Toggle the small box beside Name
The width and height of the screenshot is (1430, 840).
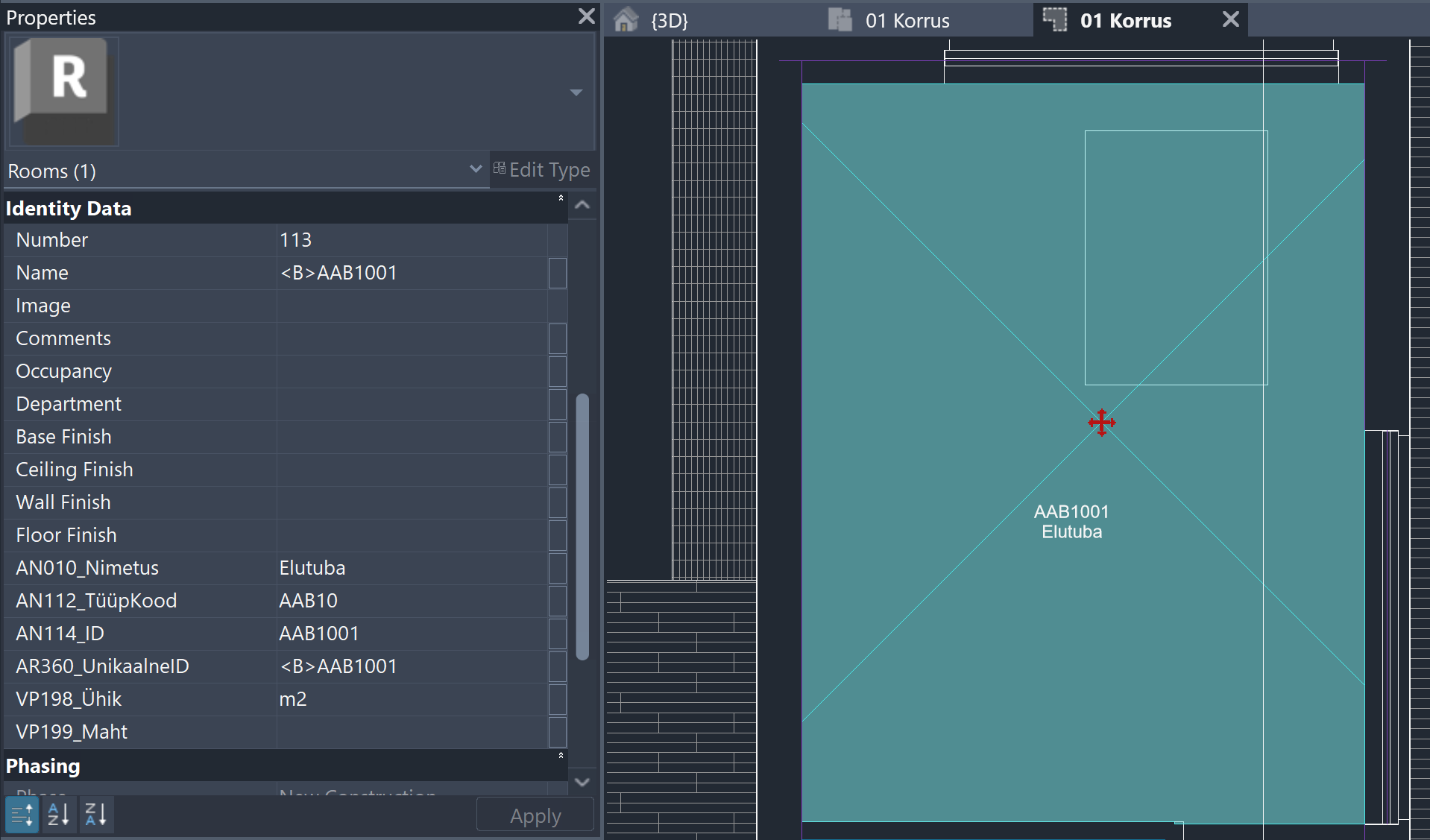[557, 273]
